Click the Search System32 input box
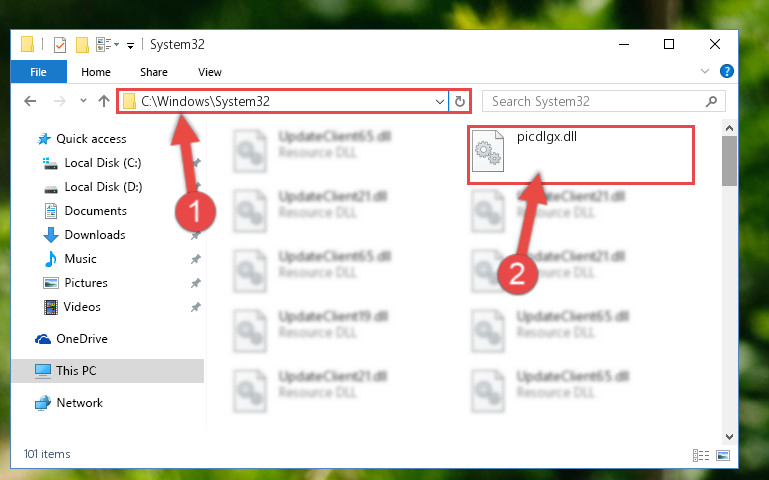 (x=595, y=101)
